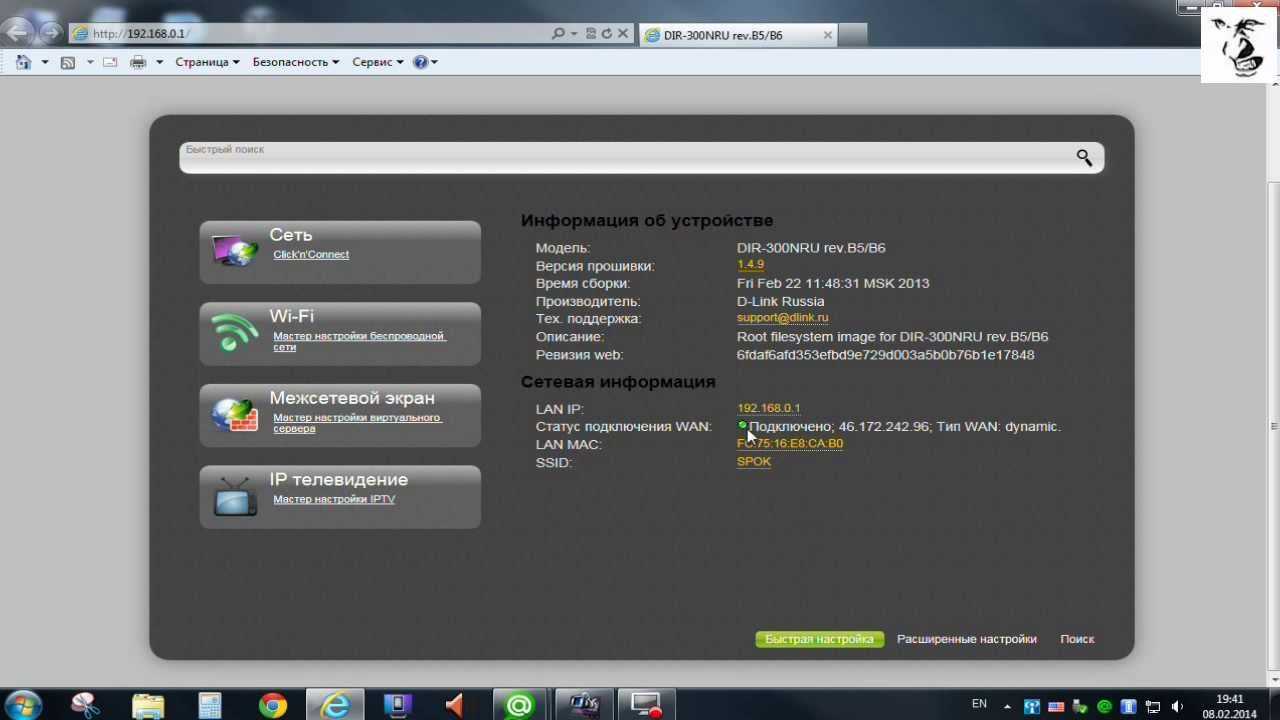
Task: Open the Сеть section heading
Action: (291, 235)
